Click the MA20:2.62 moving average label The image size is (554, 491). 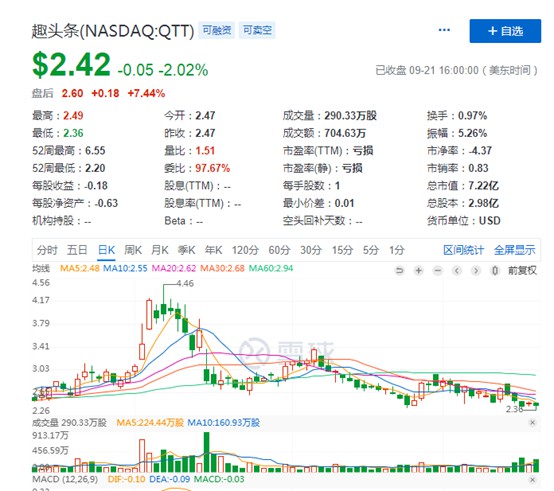pyautogui.click(x=174, y=268)
